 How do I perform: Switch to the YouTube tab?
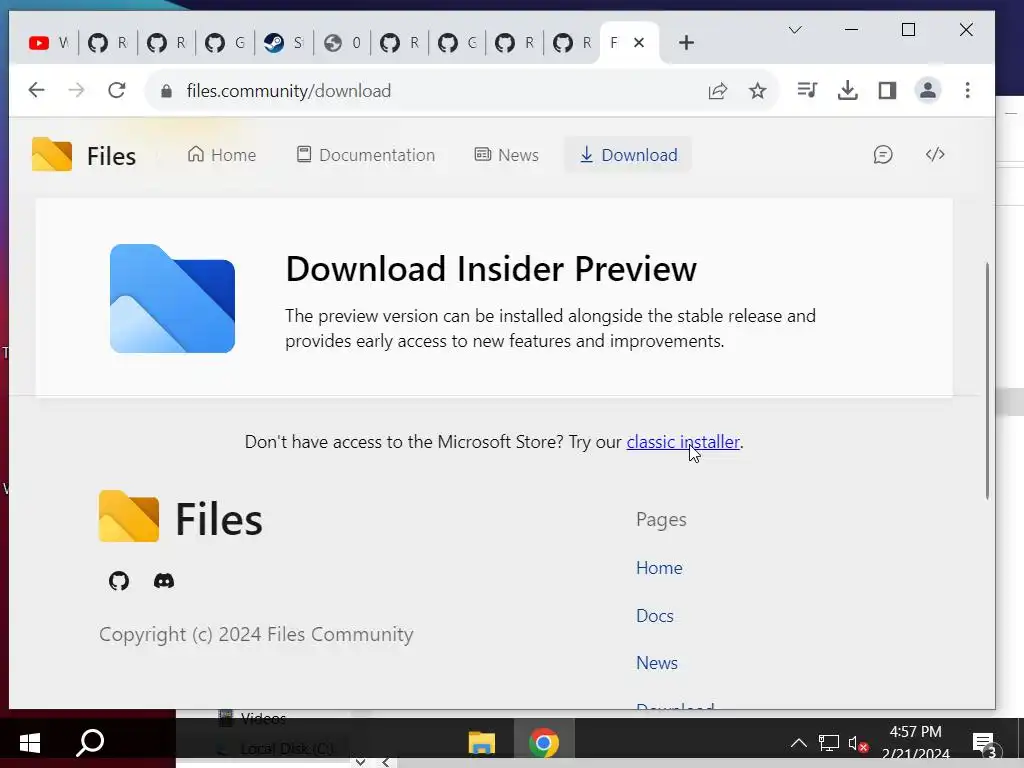[x=49, y=43]
